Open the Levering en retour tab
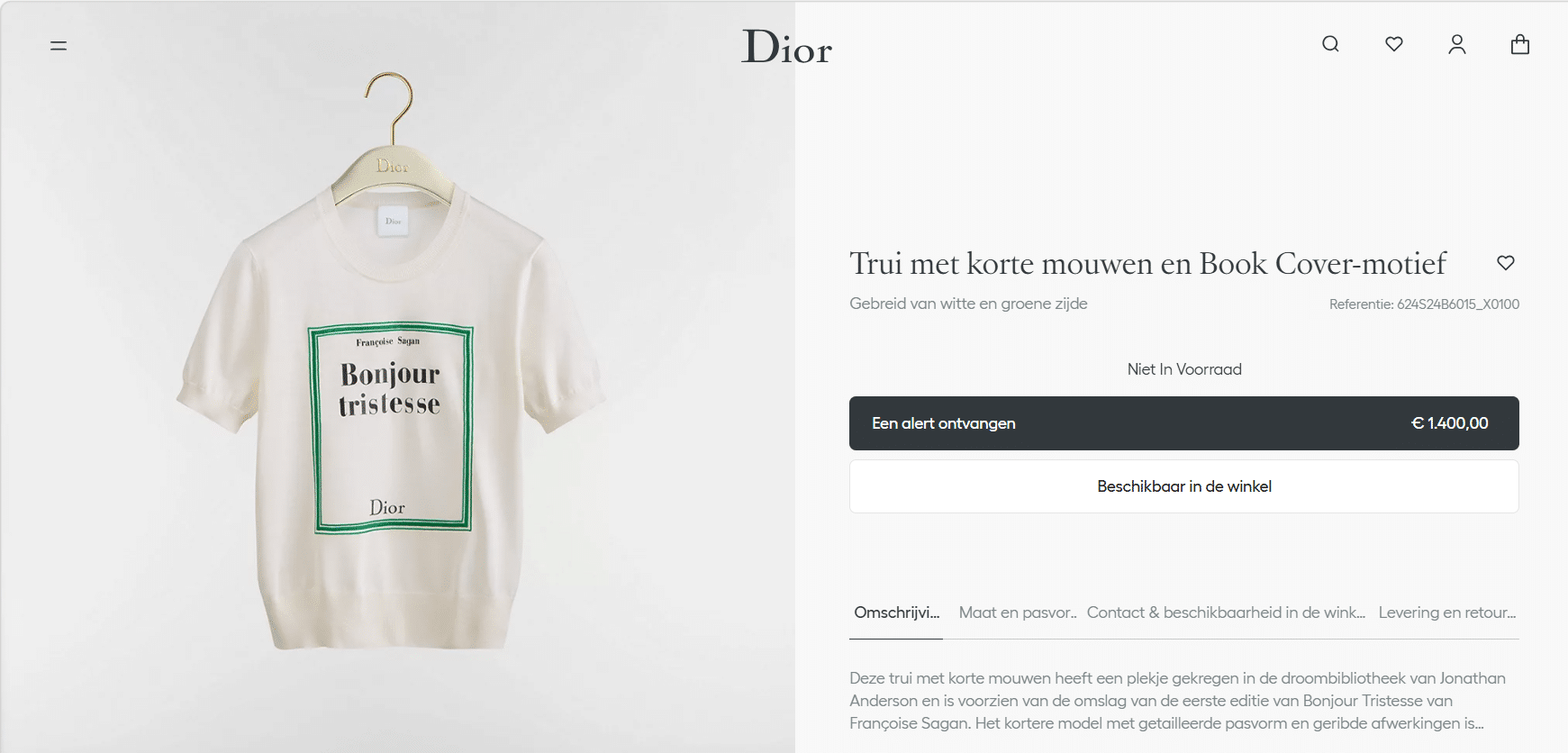 tap(1447, 612)
